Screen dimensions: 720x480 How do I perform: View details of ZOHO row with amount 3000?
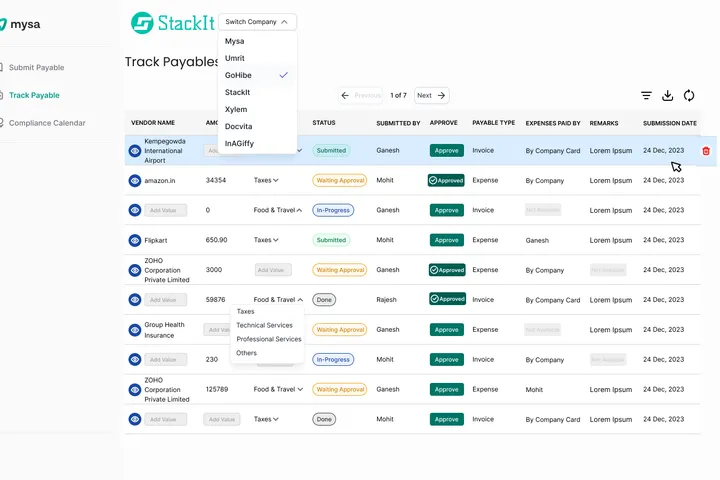pyautogui.click(x=135, y=270)
